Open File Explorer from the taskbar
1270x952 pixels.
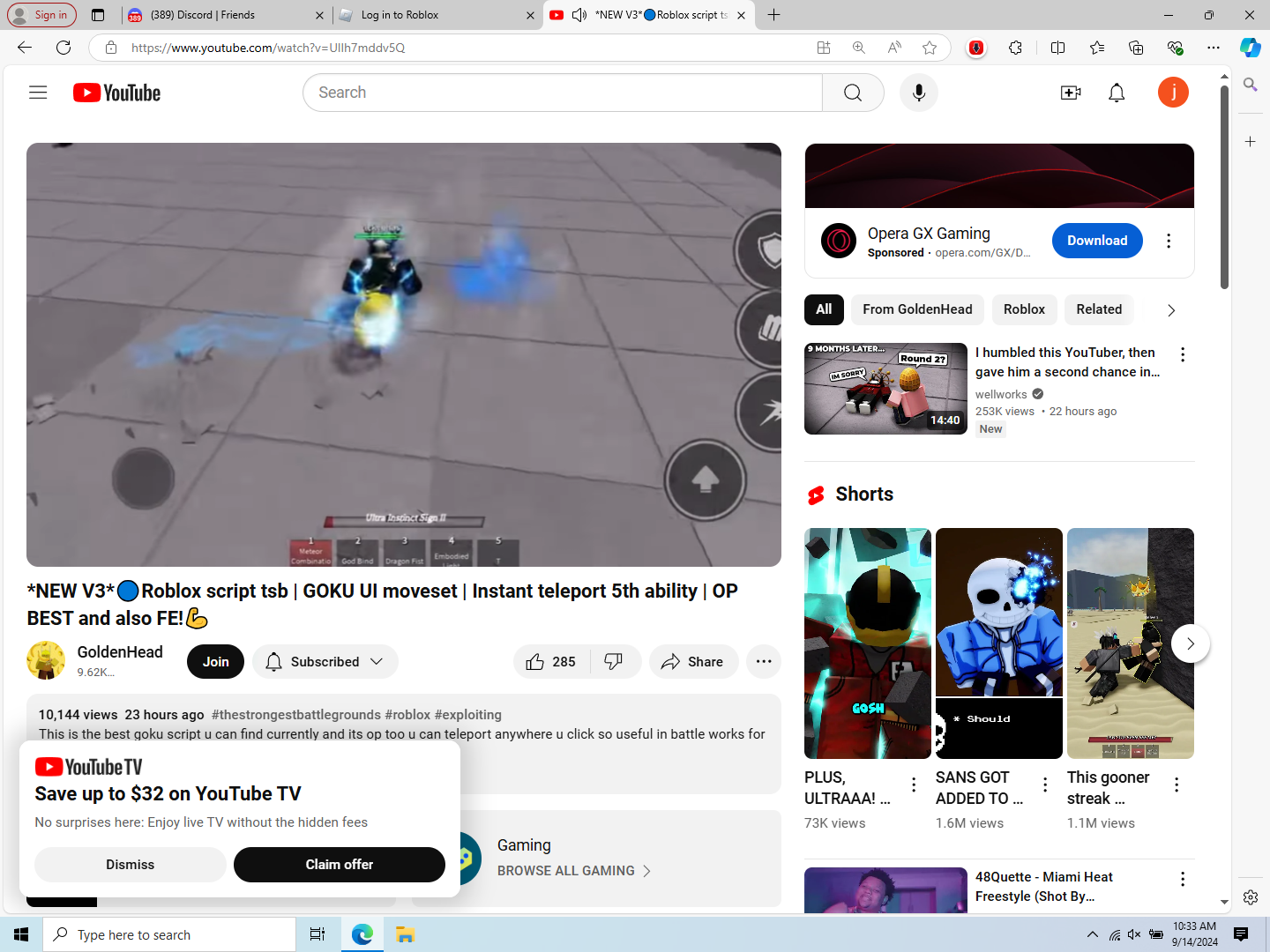pos(405,934)
